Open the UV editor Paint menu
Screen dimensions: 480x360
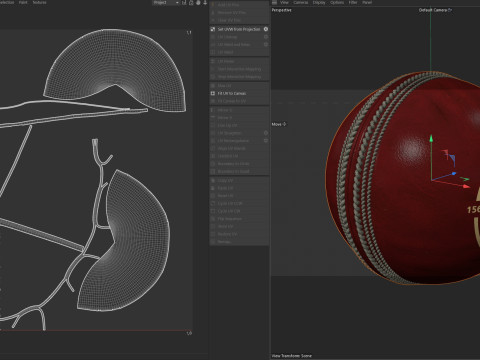[x=23, y=2]
